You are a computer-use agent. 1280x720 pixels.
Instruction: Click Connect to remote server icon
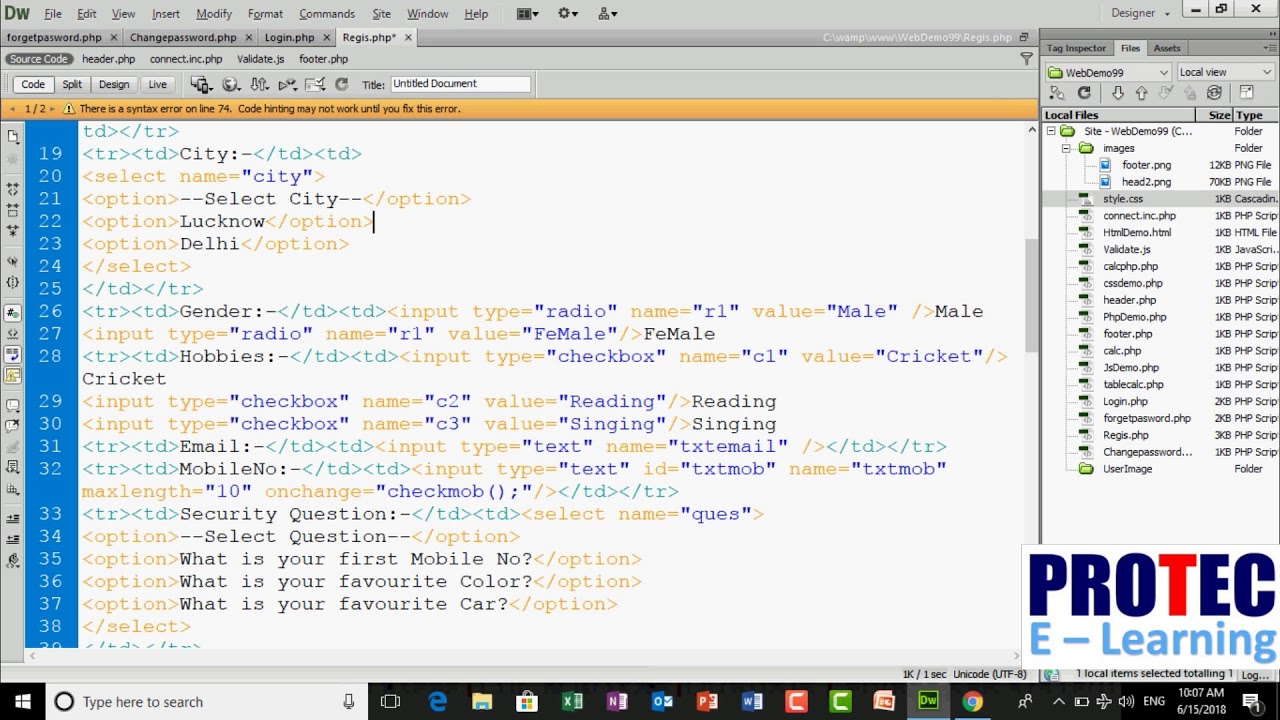(1057, 93)
